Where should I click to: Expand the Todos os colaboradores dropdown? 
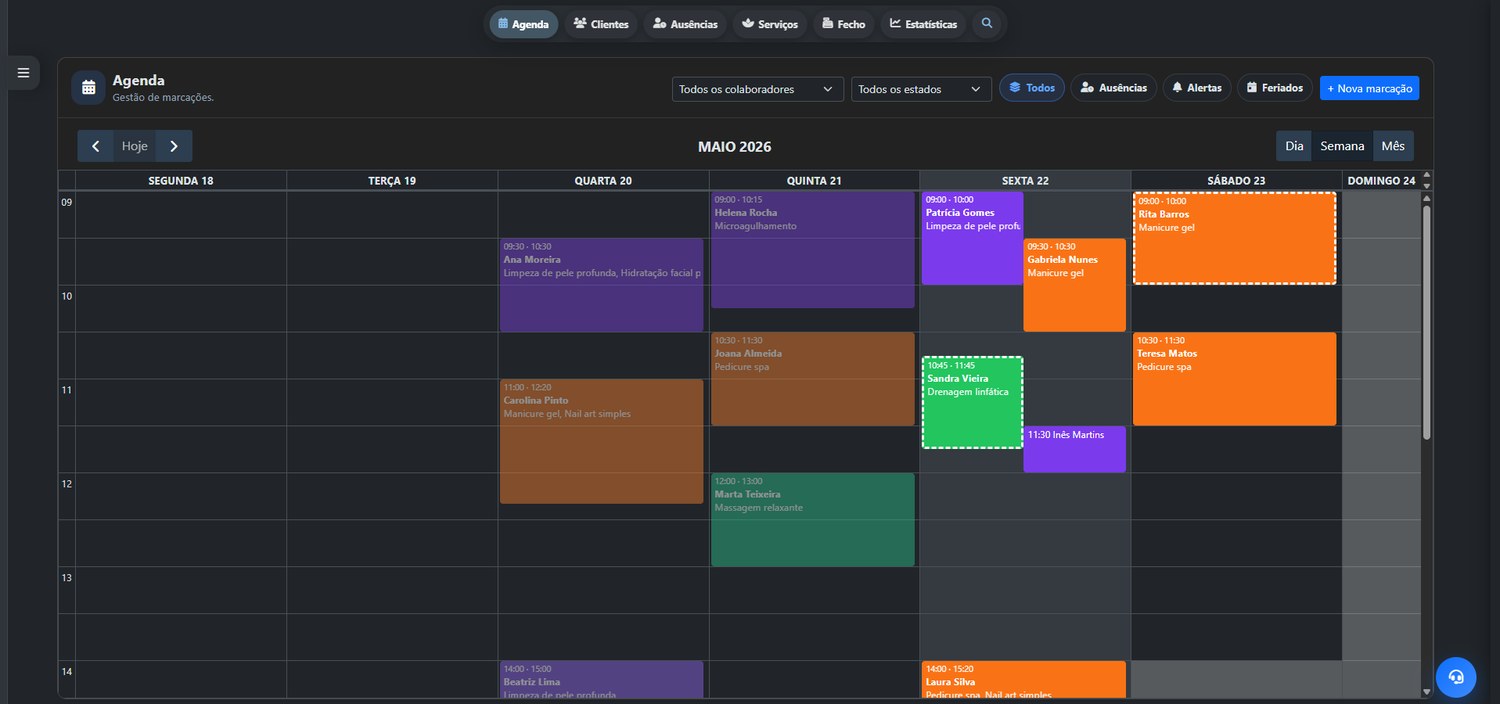click(x=757, y=89)
